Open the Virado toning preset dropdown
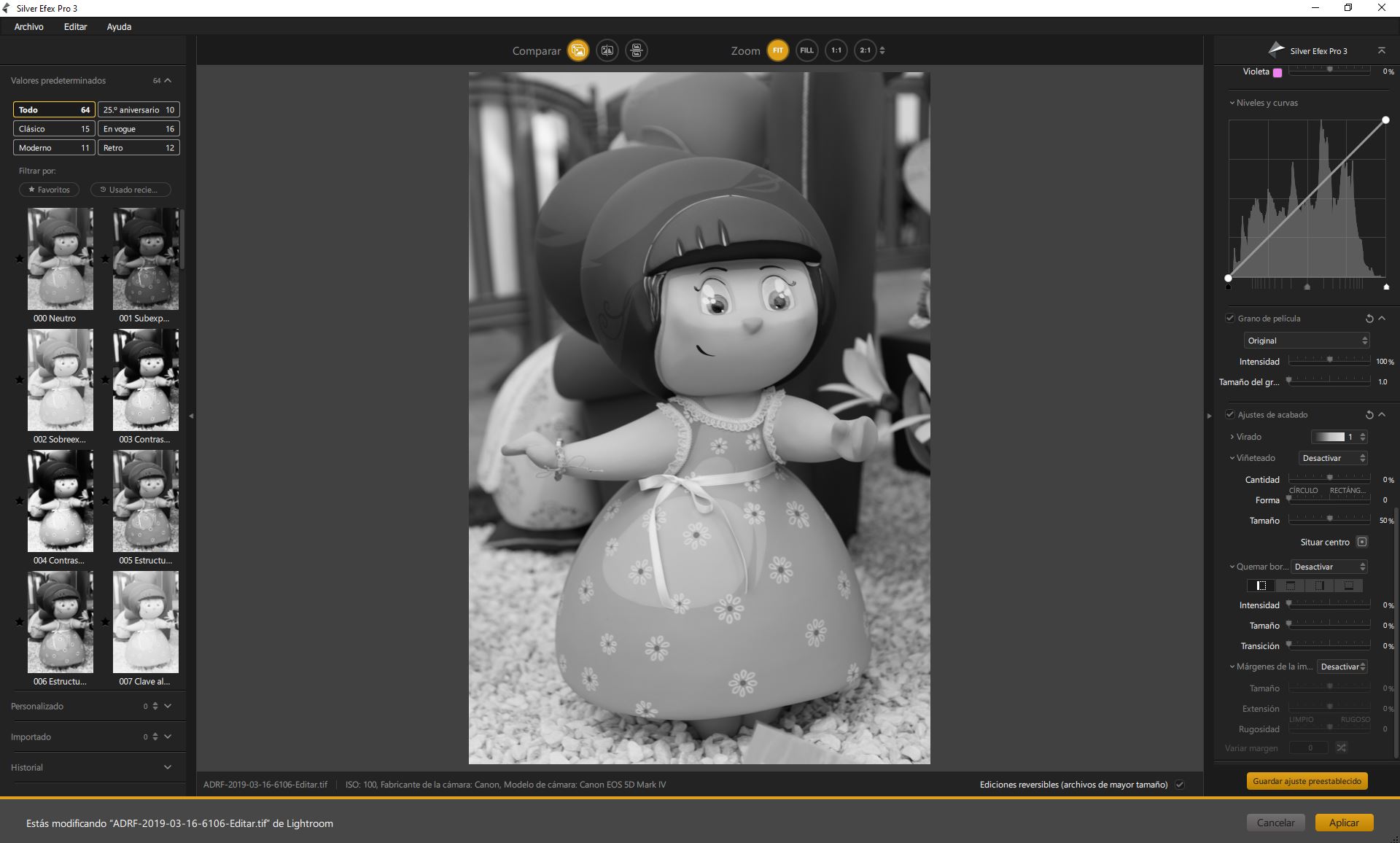Viewport: 1400px width, 843px height. pos(1339,437)
